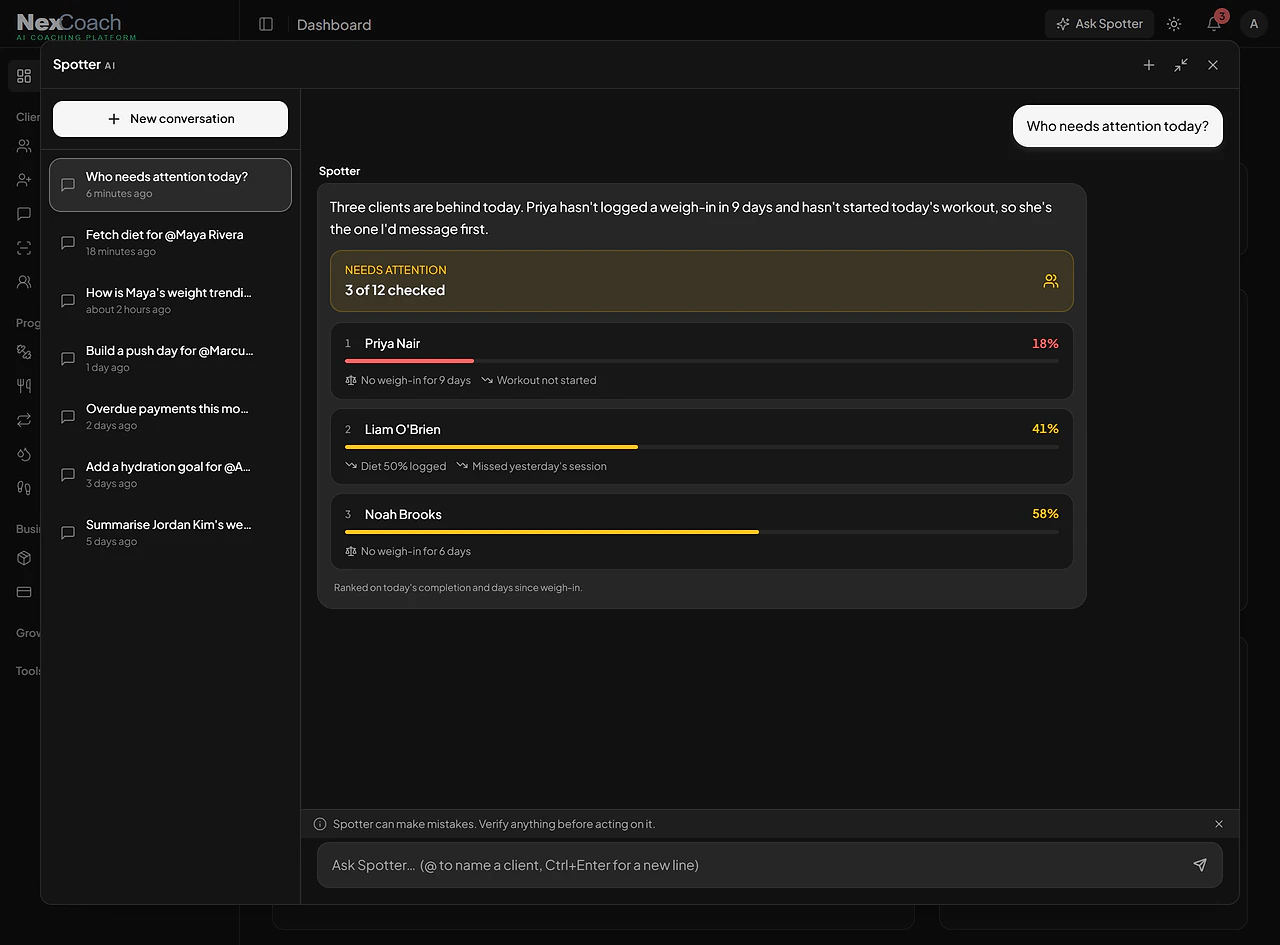Open the account avatar labeled "A"
The width and height of the screenshot is (1280, 945).
coord(1254,24)
